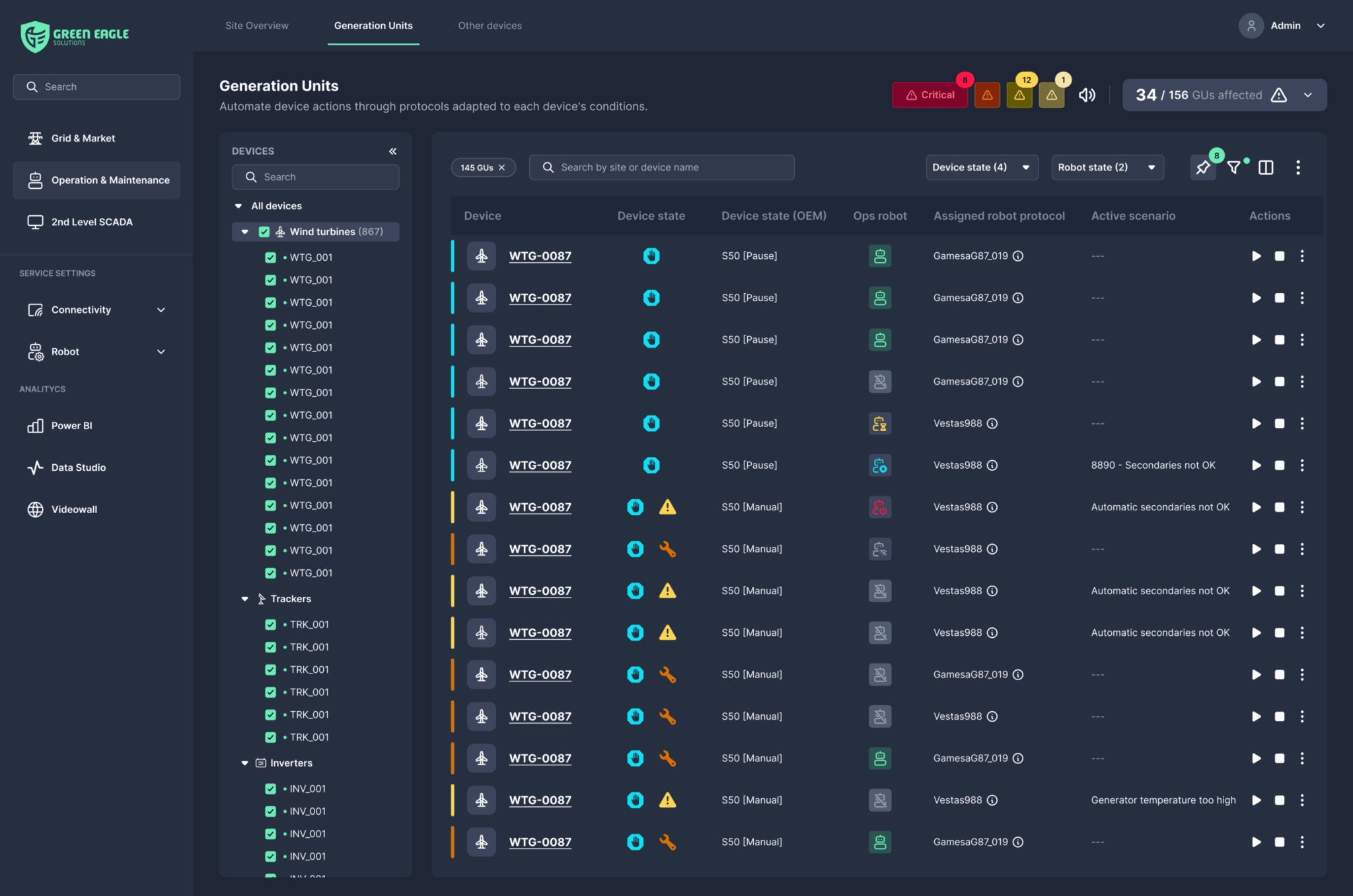Collapse the Devices panel with double chevron
This screenshot has width=1353, height=896.
click(392, 151)
